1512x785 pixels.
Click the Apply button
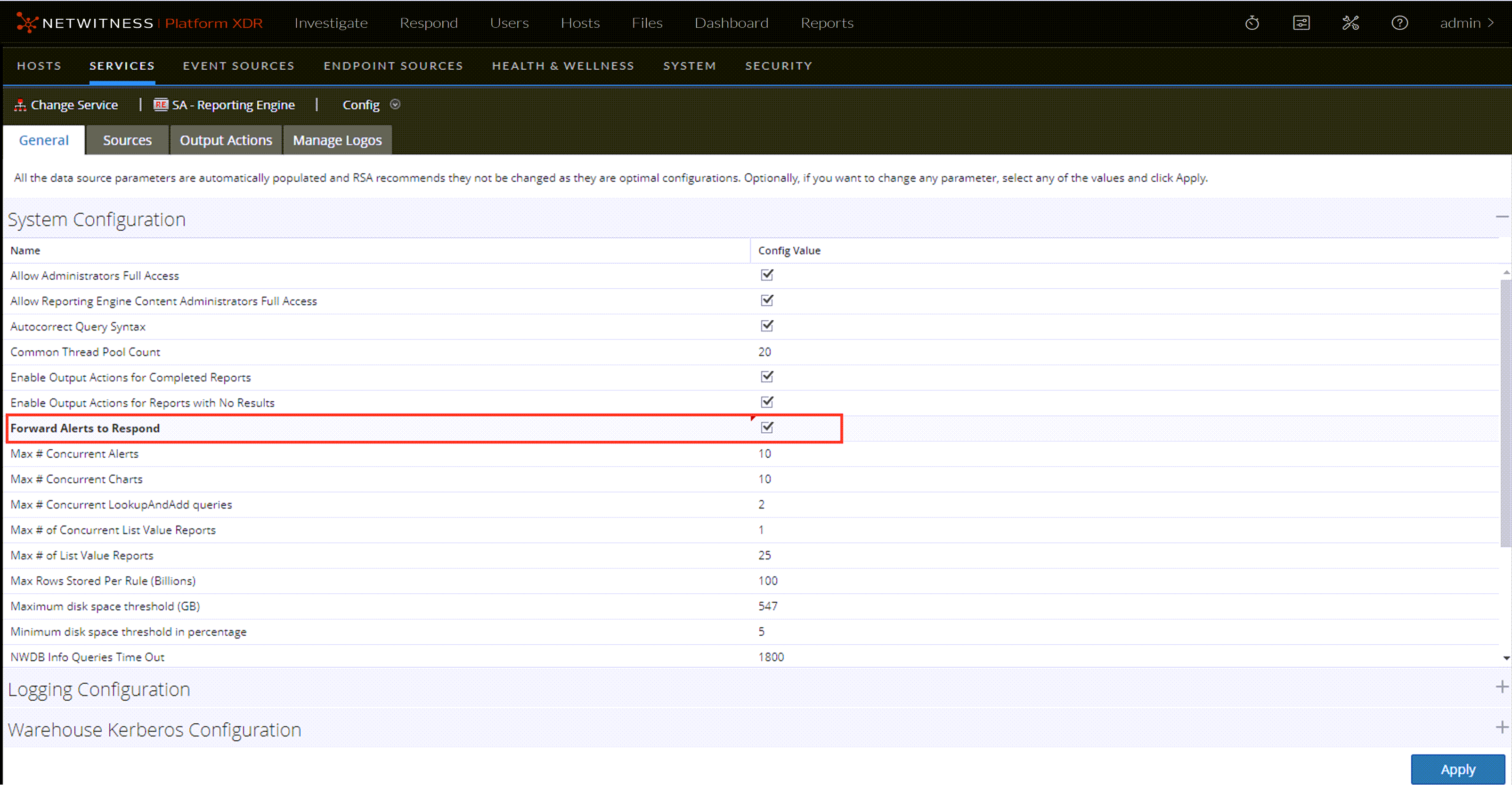[1458, 769]
